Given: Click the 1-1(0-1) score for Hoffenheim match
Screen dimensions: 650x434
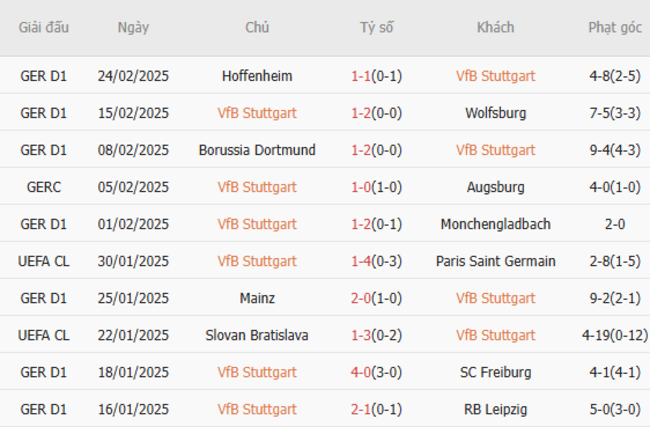Looking at the screenshot, I should coord(376,76).
